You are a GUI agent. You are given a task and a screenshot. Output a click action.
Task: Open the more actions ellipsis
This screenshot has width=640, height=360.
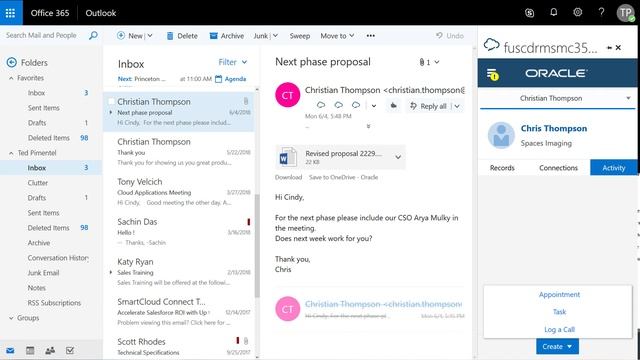(x=371, y=36)
